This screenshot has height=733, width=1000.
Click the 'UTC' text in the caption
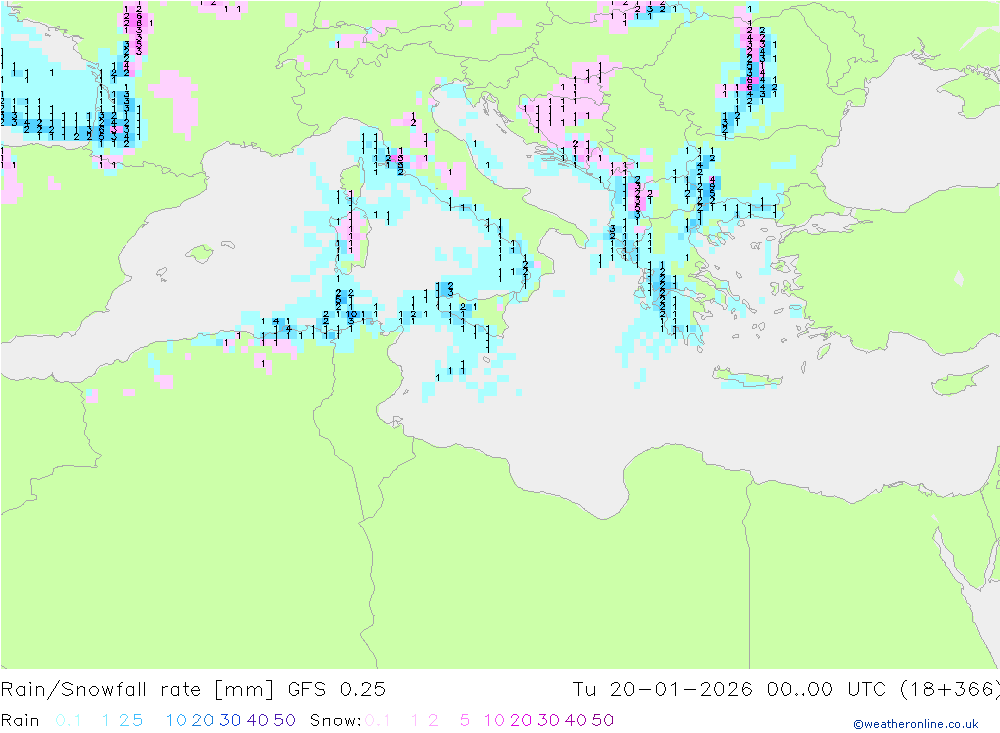pyautogui.click(x=867, y=690)
